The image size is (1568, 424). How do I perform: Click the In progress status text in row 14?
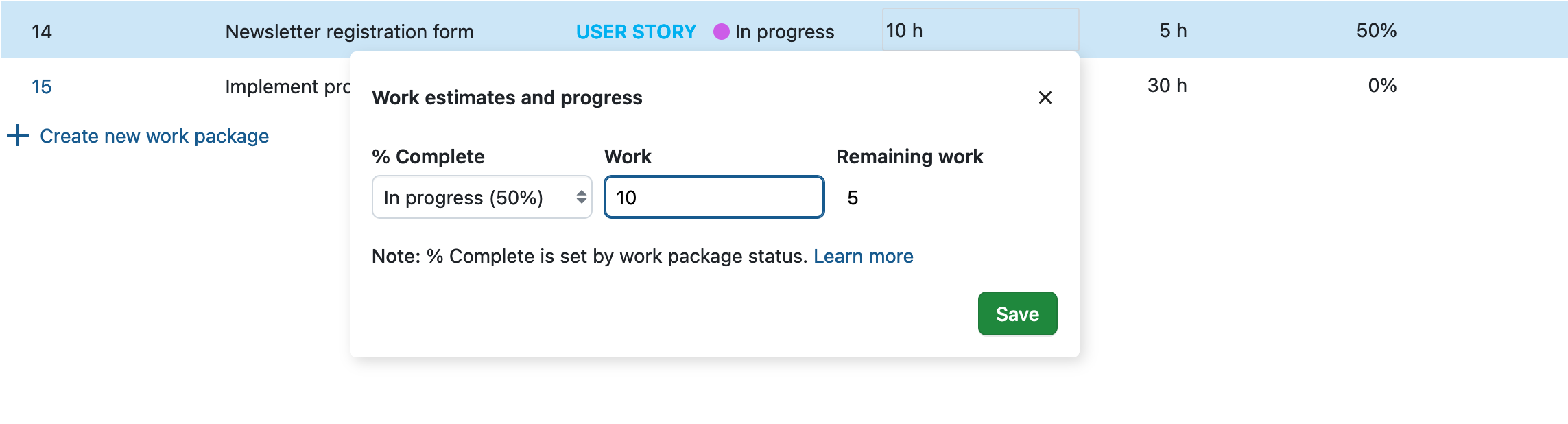click(x=785, y=32)
